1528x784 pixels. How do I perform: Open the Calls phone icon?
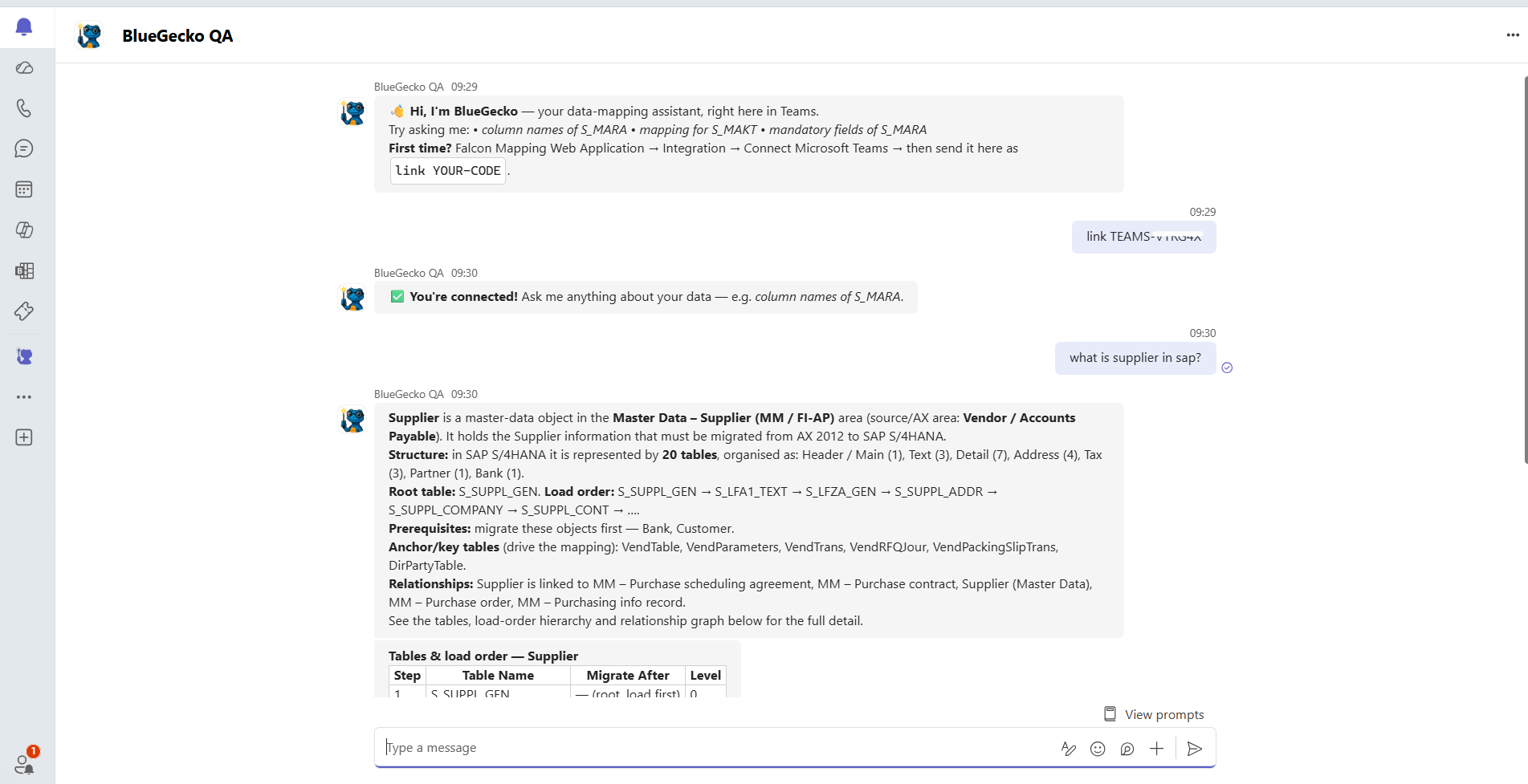pos(24,108)
